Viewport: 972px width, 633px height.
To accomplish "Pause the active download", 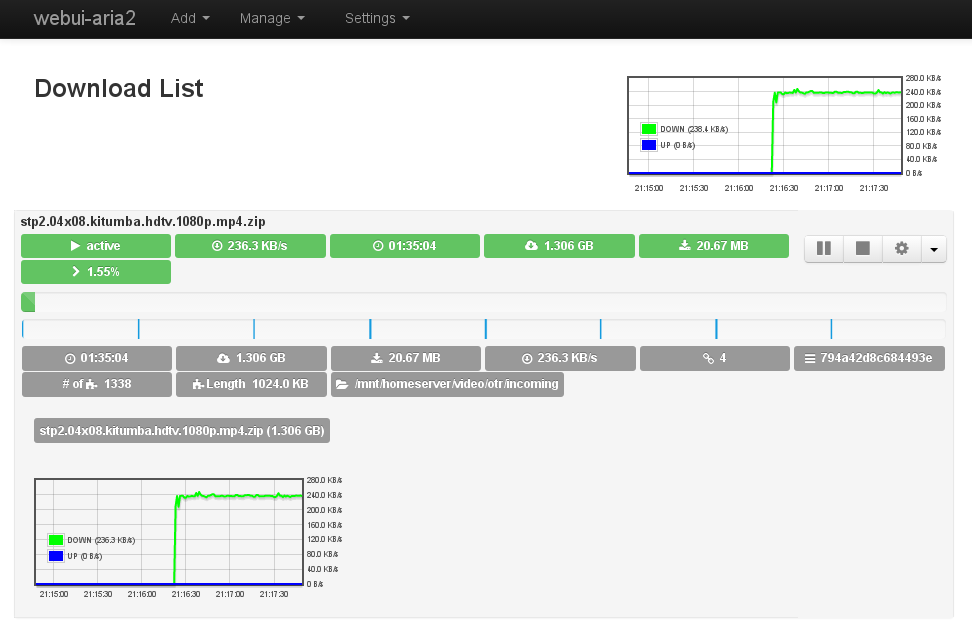I will click(824, 249).
